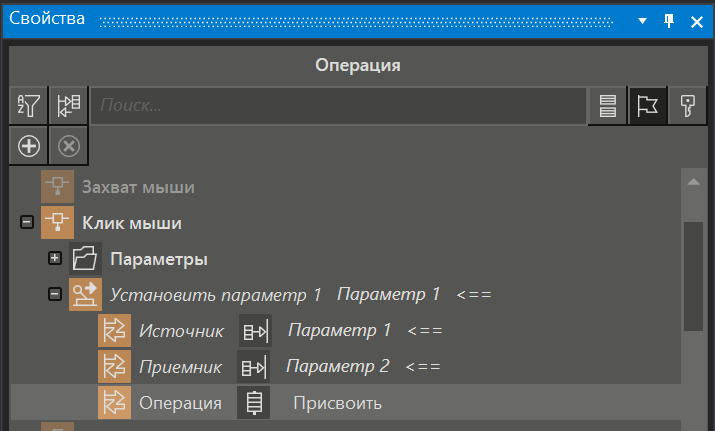Click the Источник parameter link icon
The height and width of the screenshot is (431, 715).
(x=254, y=331)
